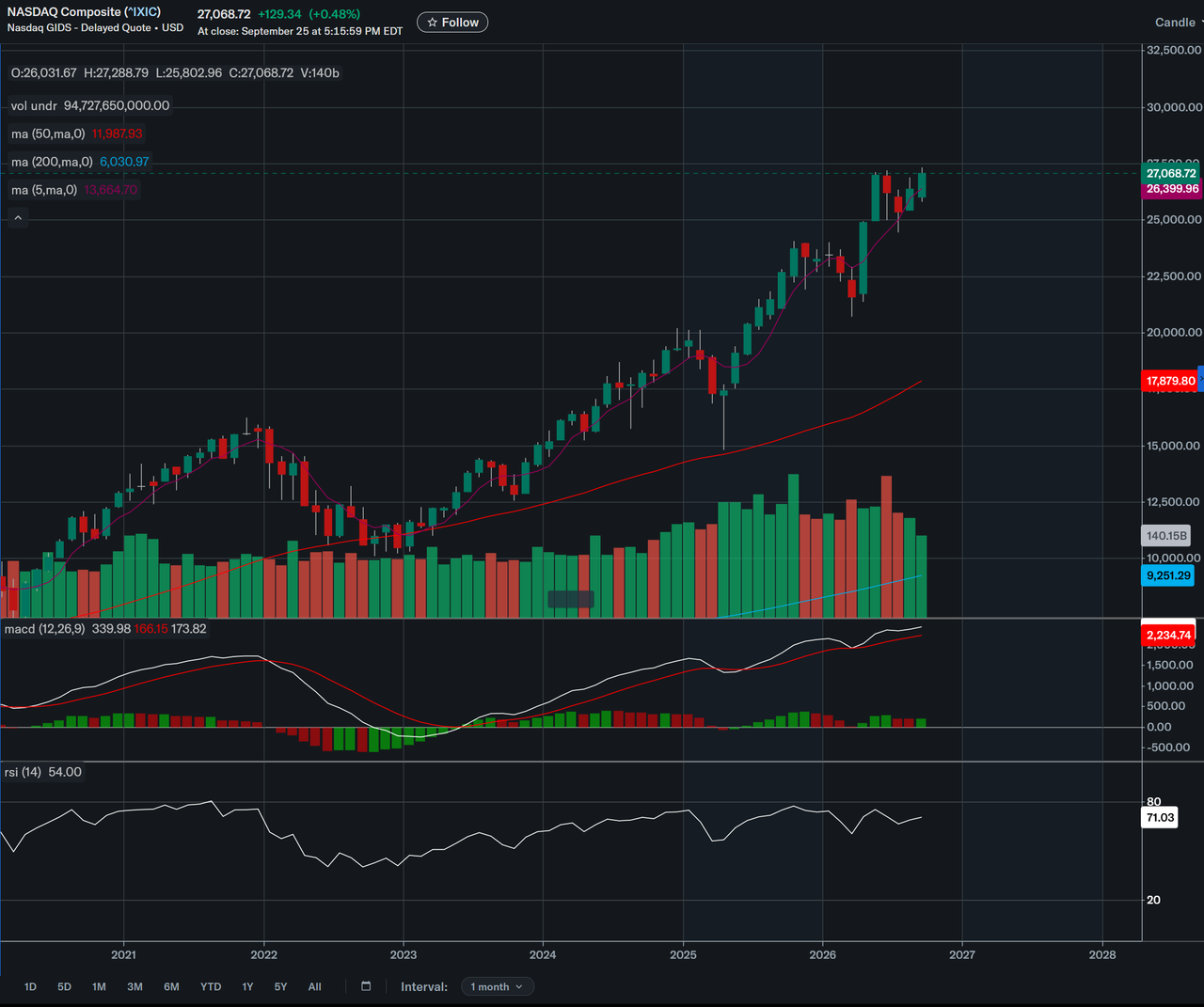Click the OHLC values readout

coord(175,72)
